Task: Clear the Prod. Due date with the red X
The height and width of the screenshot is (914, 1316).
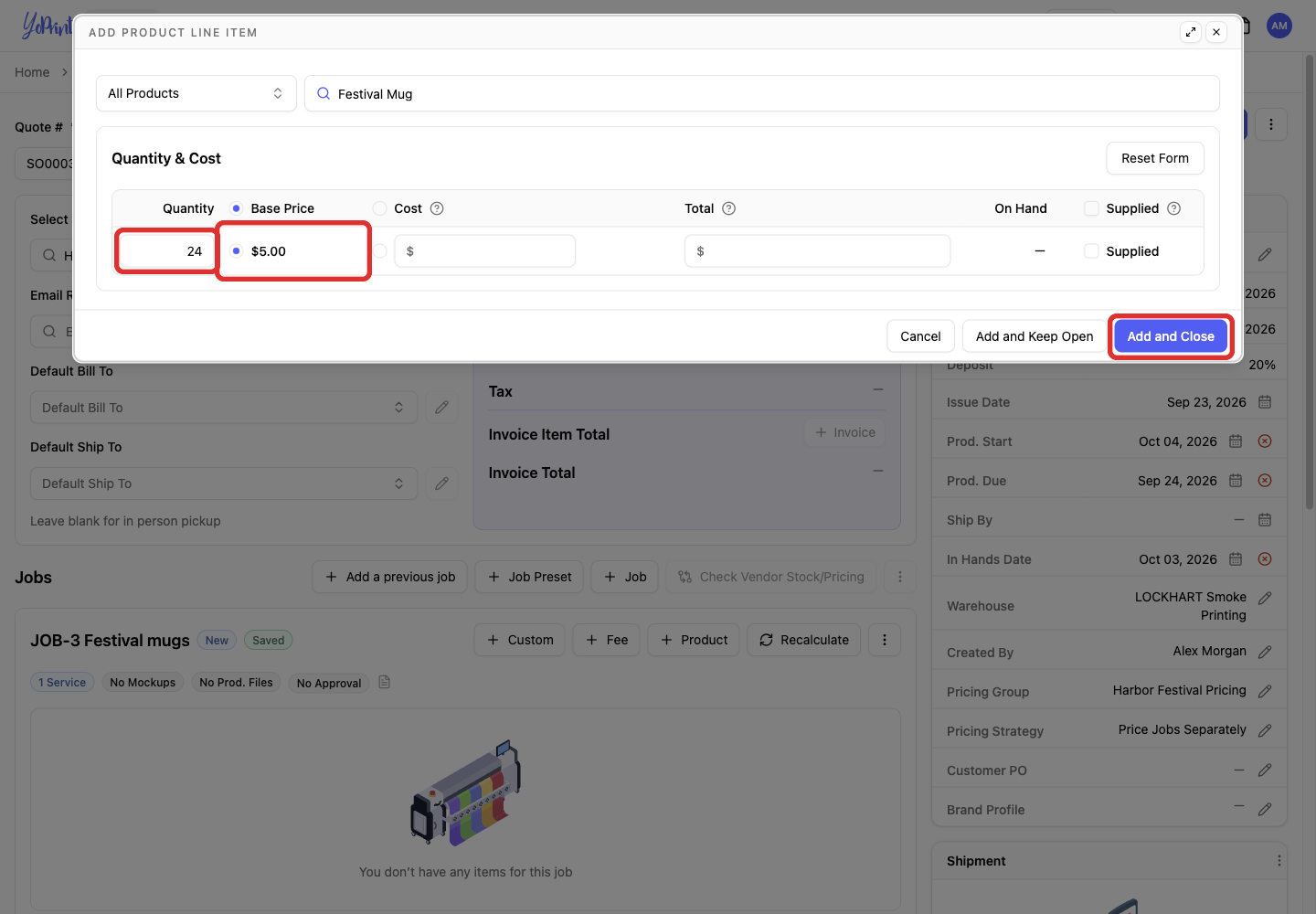Action: (1265, 481)
